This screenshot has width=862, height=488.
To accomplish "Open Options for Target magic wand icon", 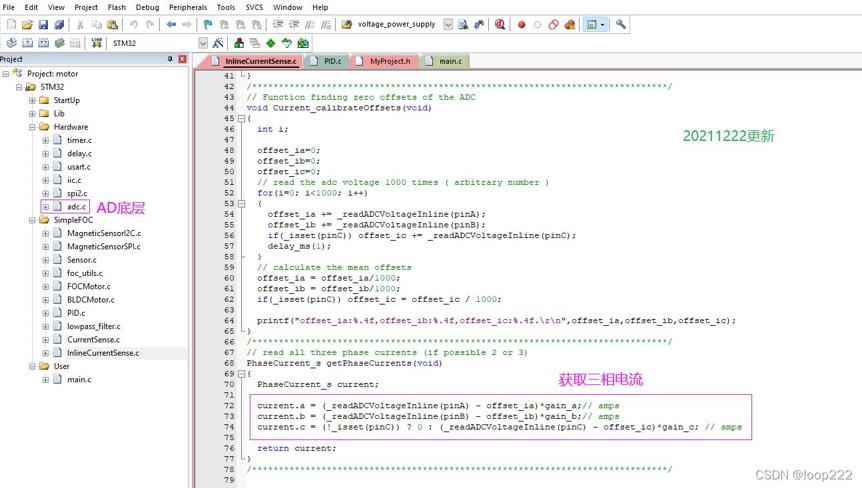I will tap(218, 43).
